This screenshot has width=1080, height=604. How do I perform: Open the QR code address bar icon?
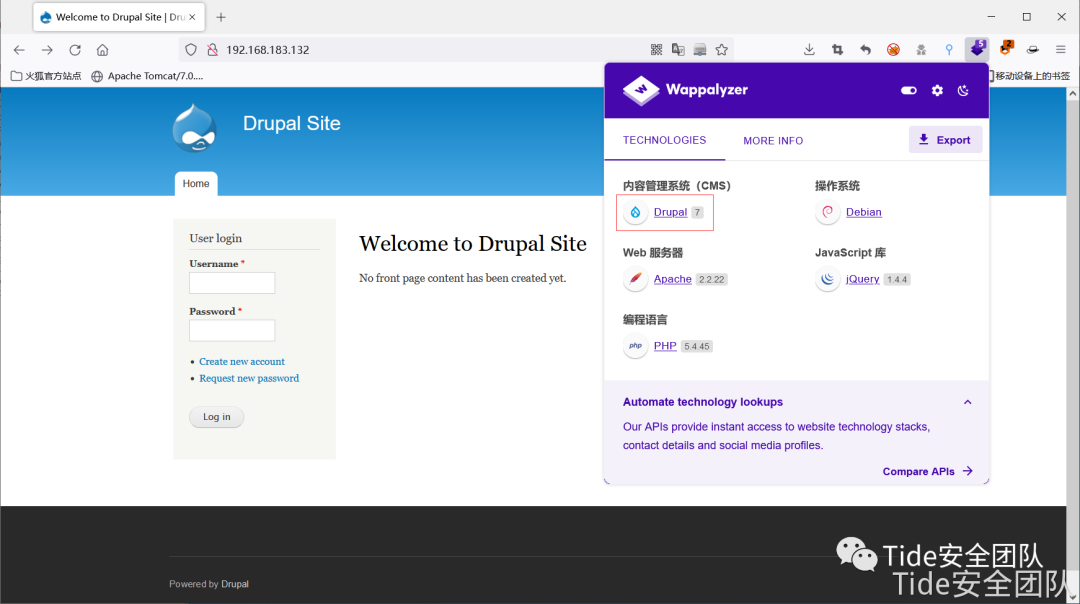click(x=656, y=50)
